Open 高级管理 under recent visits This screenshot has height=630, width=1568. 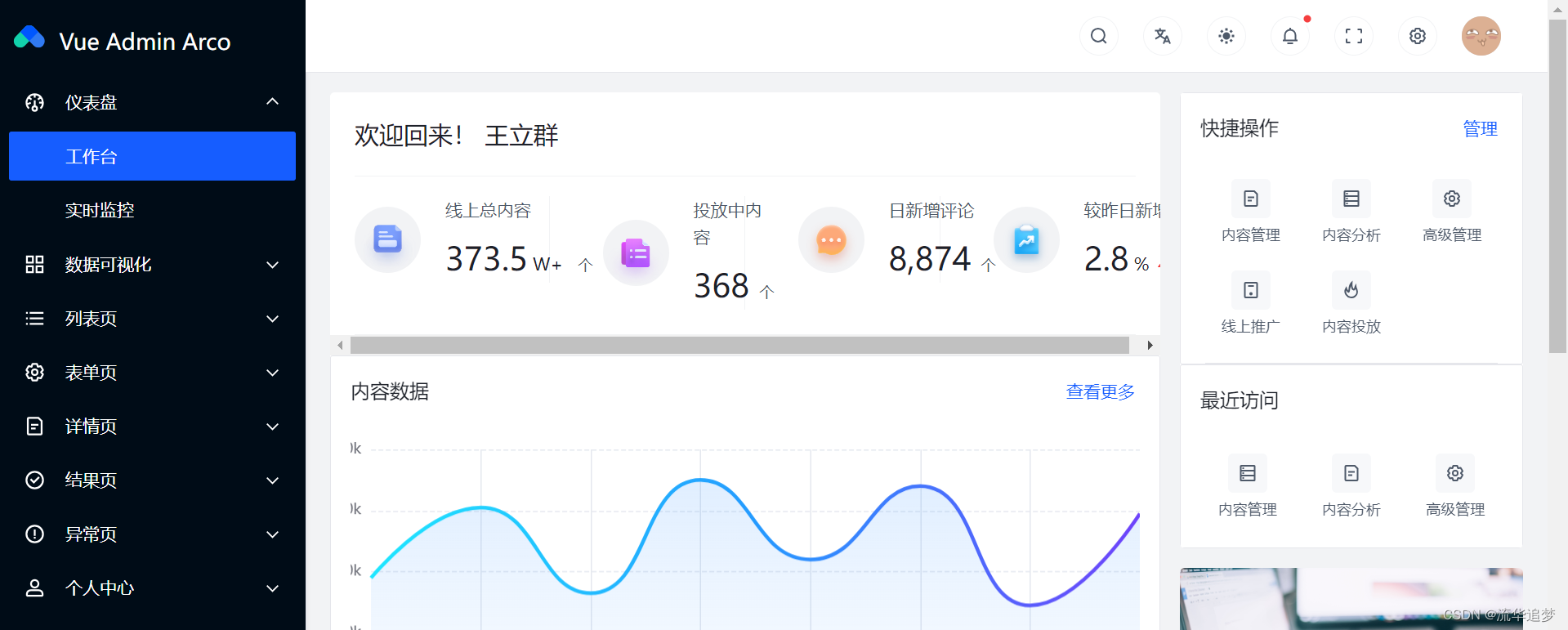pos(1455,487)
